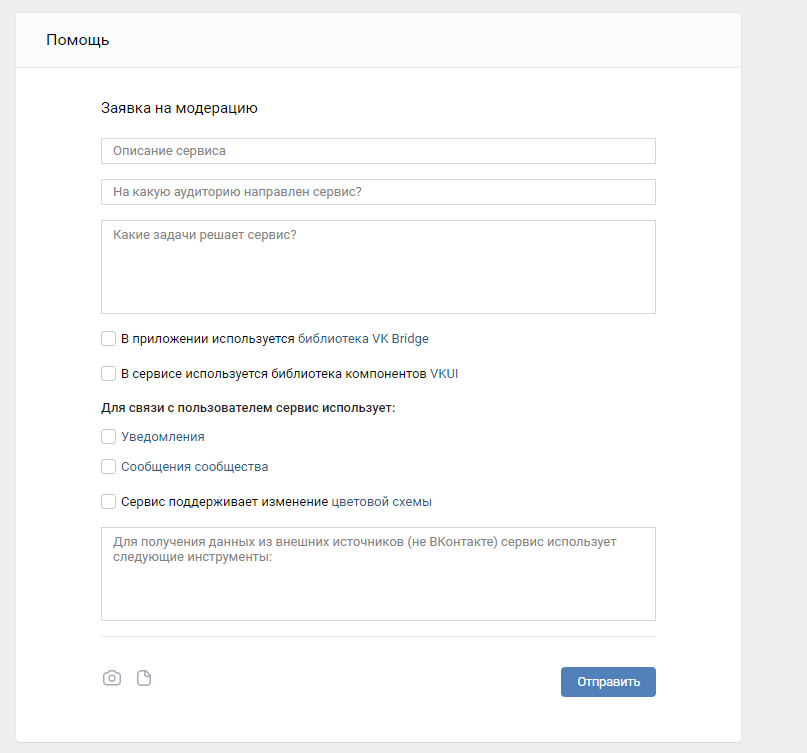Open the цветовой схемы link
The height and width of the screenshot is (753, 807).
pos(381,502)
